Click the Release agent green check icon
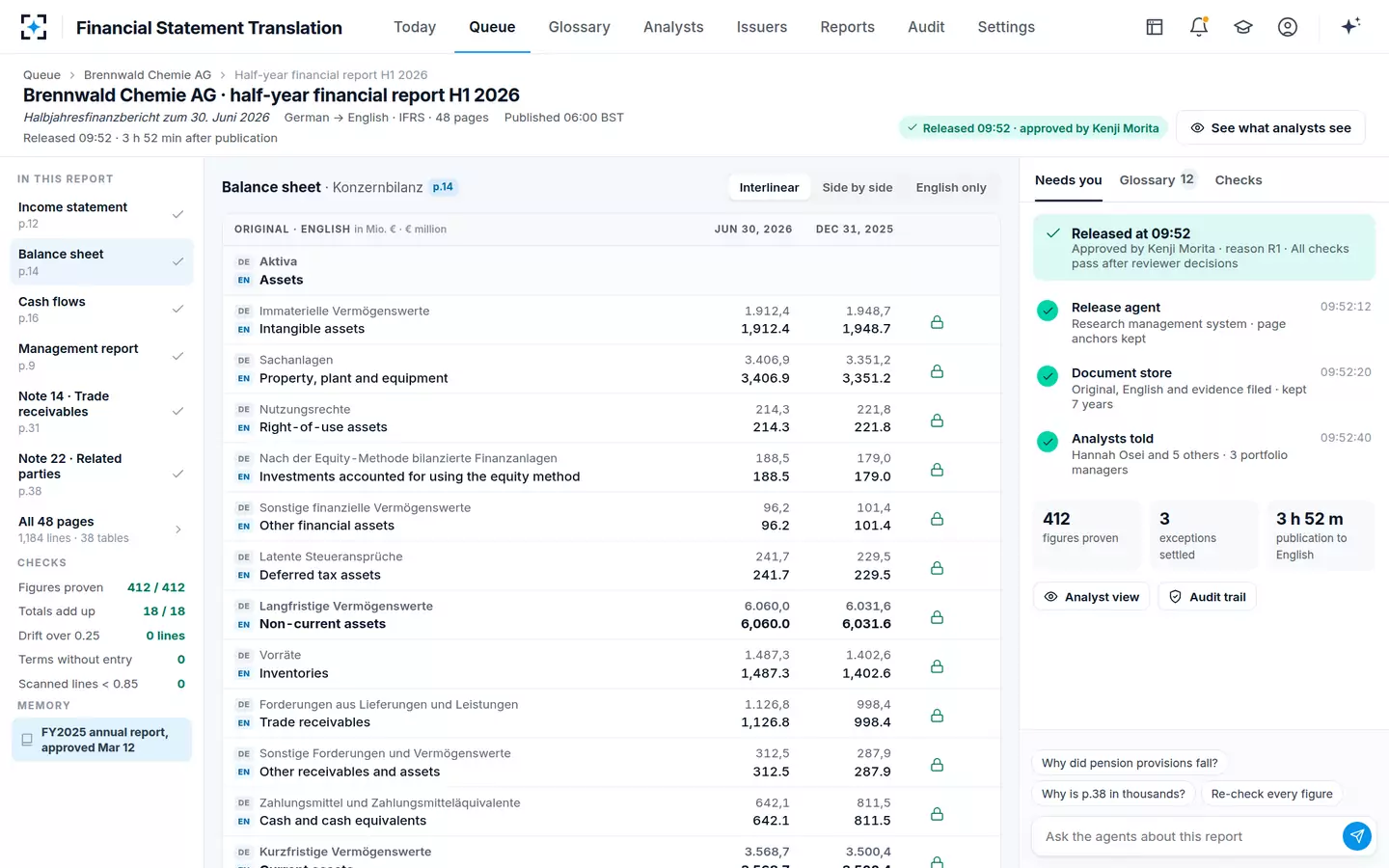 pos(1048,311)
